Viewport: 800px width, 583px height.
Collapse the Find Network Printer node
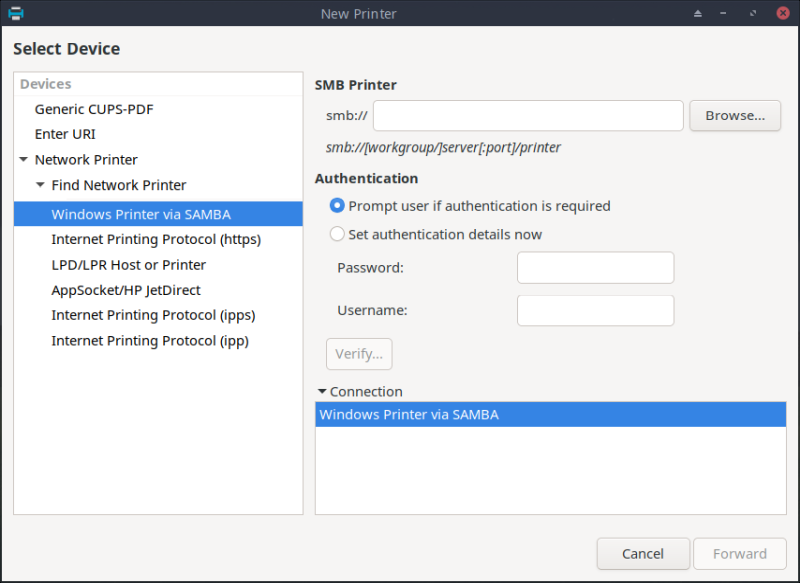[x=40, y=185]
